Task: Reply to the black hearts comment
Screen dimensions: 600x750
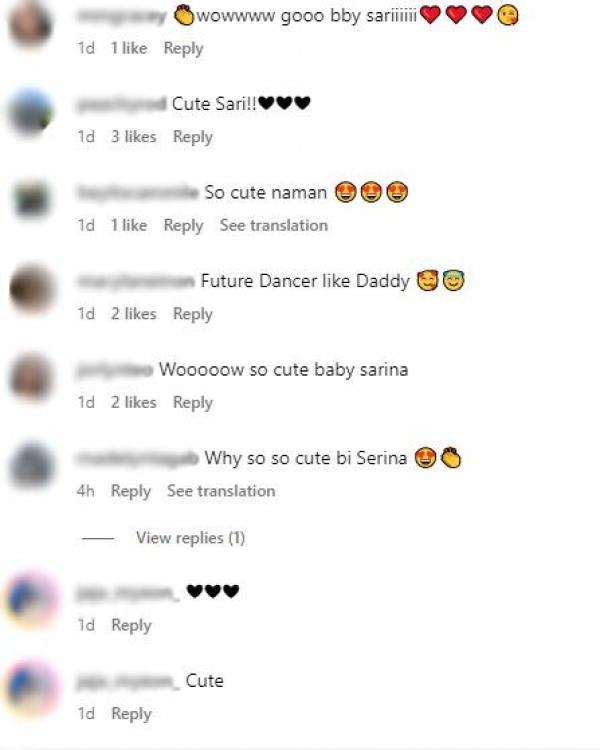Action: pos(131,625)
